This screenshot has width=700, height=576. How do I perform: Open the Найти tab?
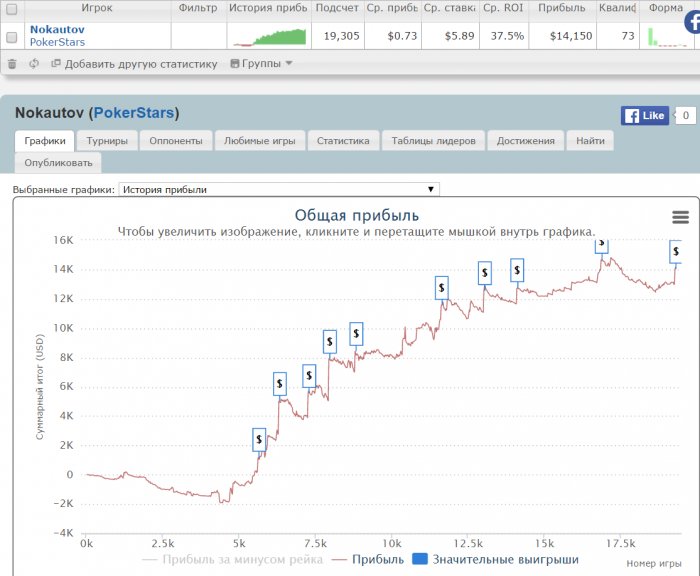point(590,141)
